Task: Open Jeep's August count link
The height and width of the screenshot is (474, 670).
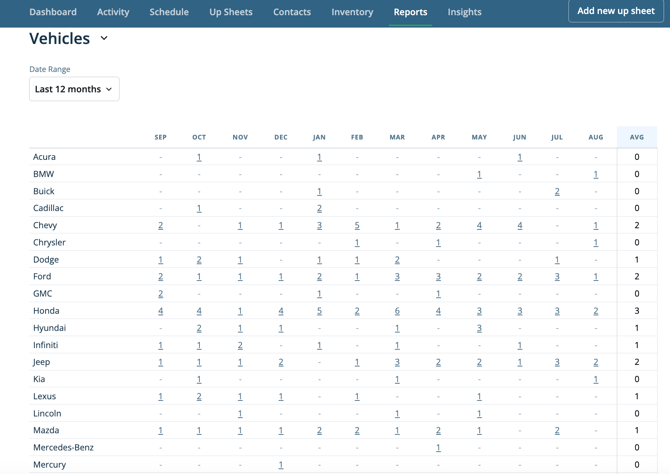Action: pos(596,362)
